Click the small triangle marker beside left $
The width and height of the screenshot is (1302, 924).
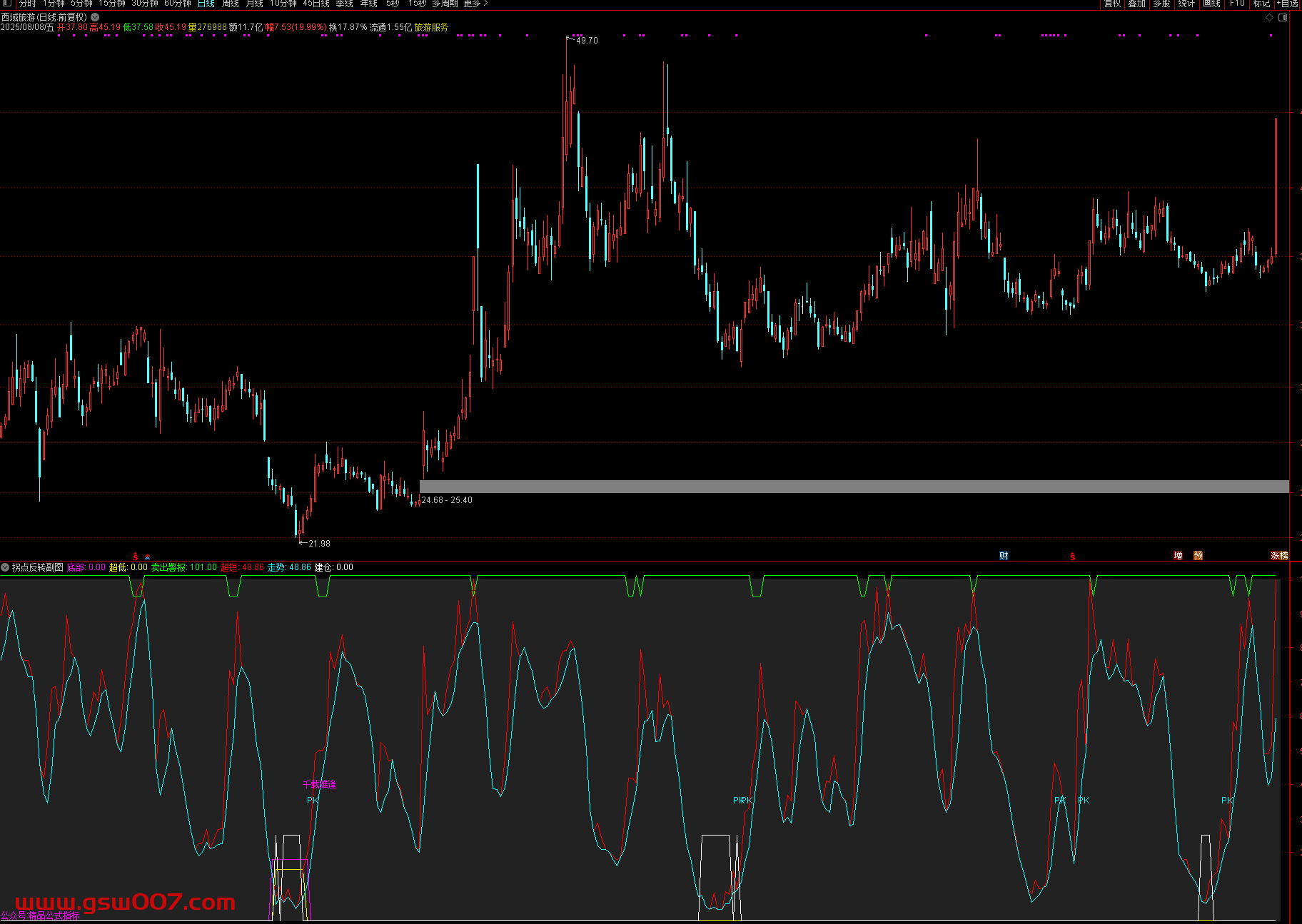(148, 557)
